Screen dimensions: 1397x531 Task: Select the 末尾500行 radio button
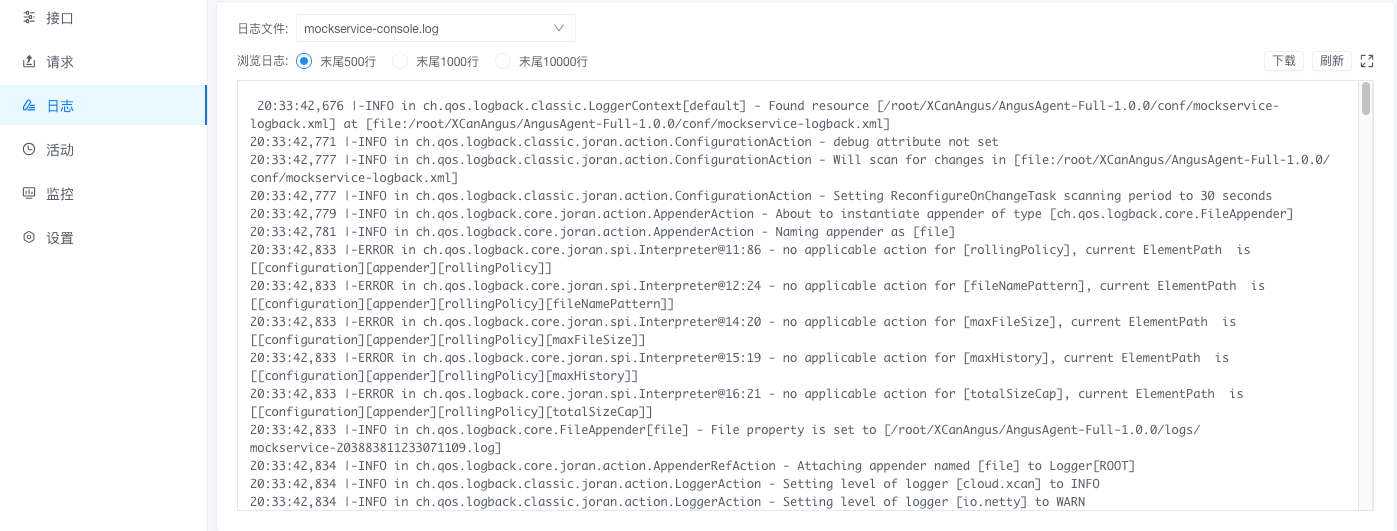click(304, 61)
